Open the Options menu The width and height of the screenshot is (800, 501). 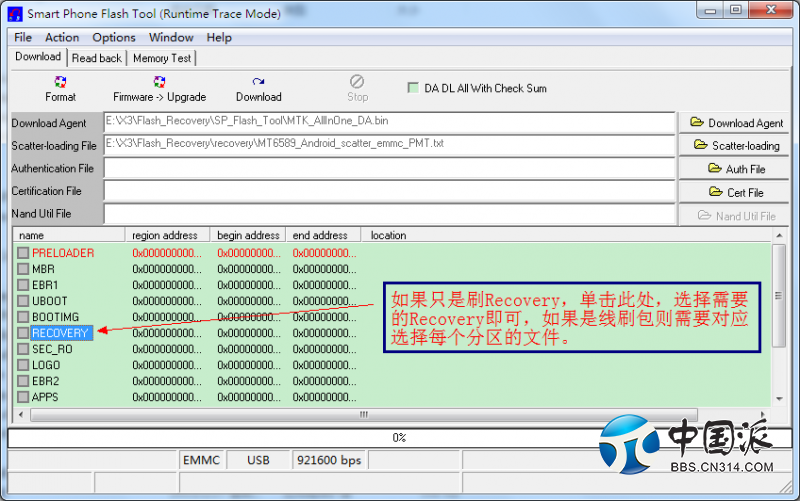pos(114,37)
